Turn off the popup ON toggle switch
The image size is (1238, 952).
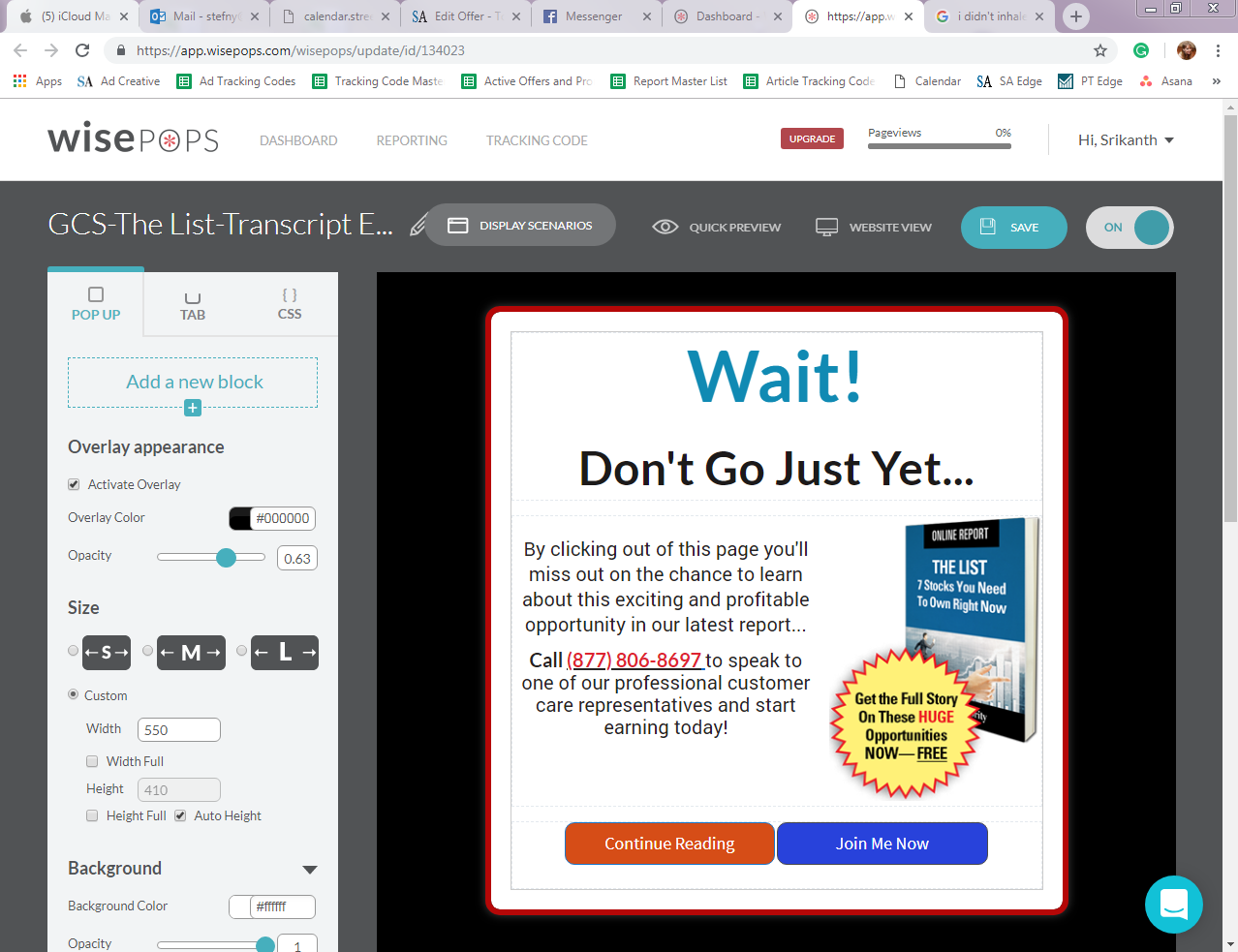(1130, 228)
